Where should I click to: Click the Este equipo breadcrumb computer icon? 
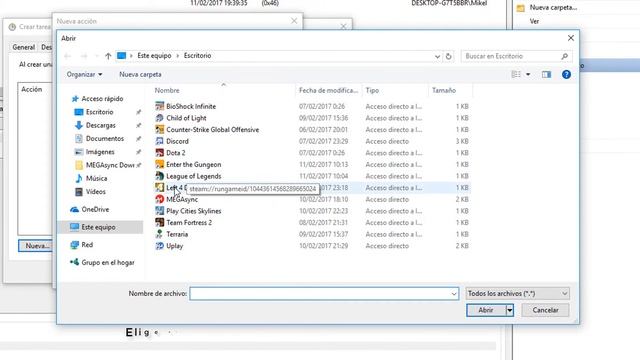coord(122,56)
